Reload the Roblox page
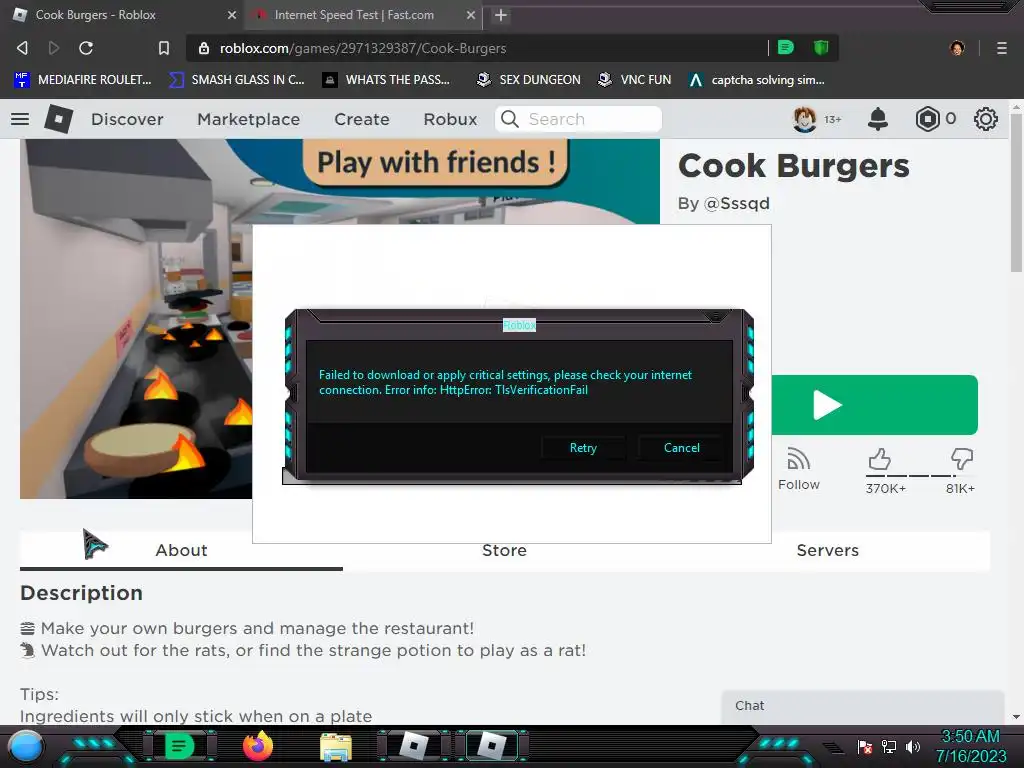This screenshot has height=768, width=1024. (86, 48)
